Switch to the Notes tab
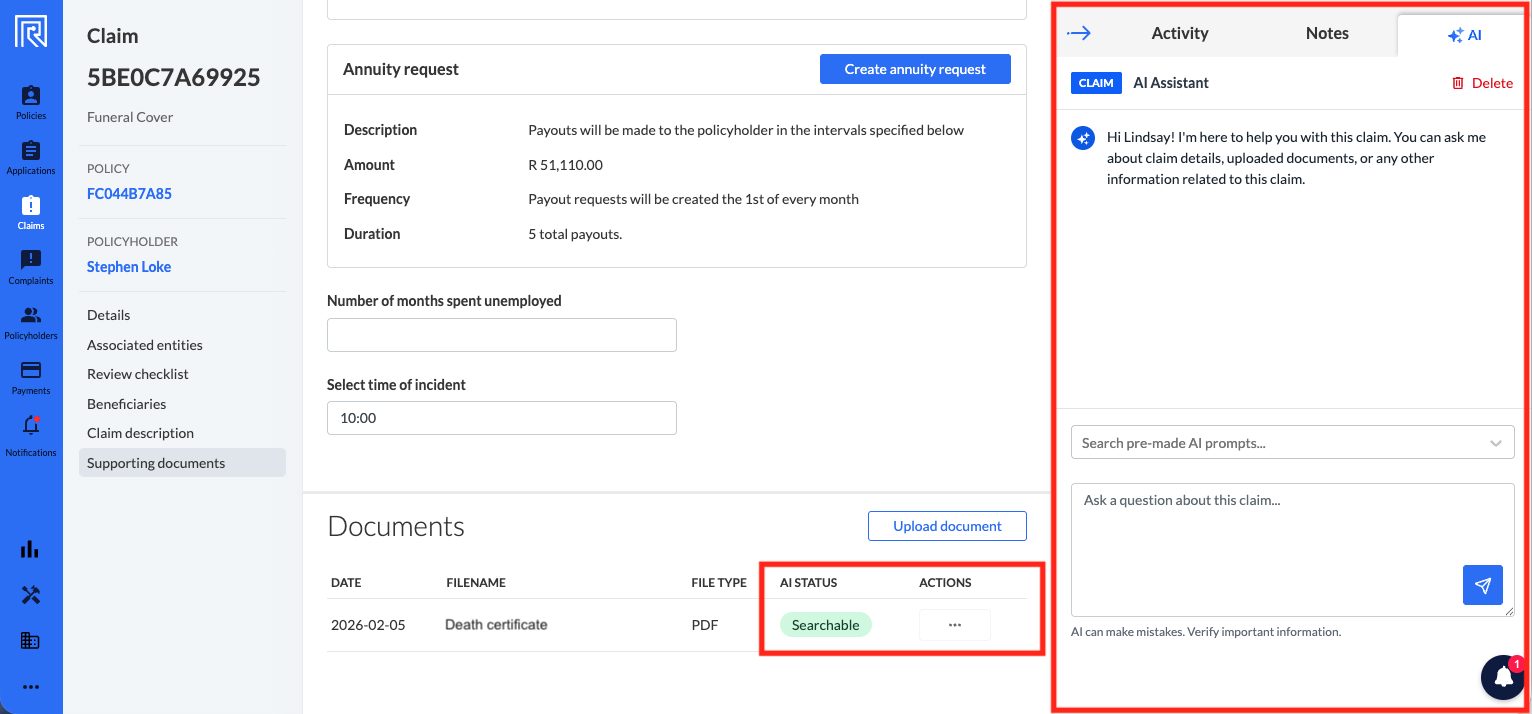The width and height of the screenshot is (1532, 714). 1327,33
